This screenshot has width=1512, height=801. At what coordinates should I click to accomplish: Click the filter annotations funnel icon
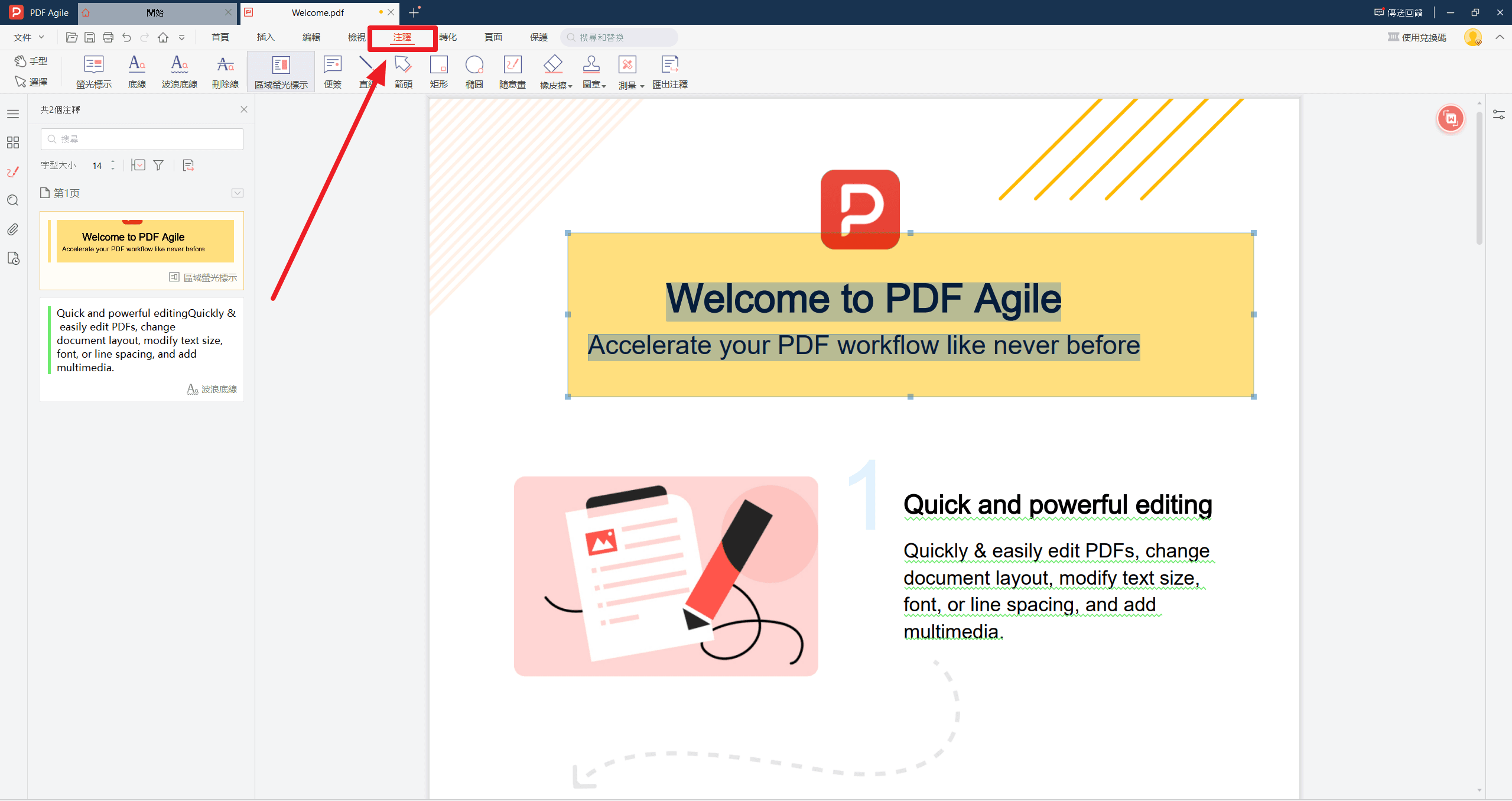point(158,165)
